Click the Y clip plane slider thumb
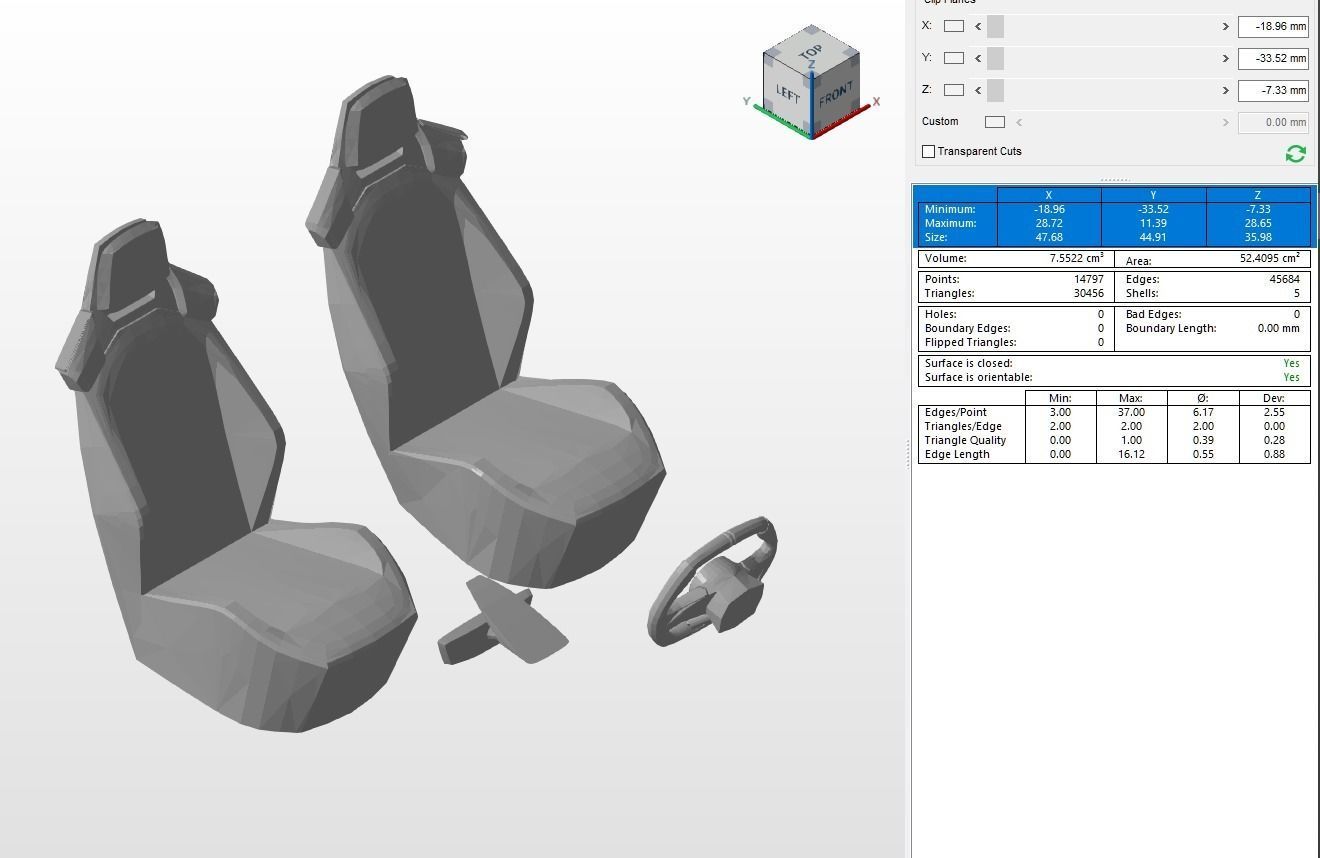Image resolution: width=1320 pixels, height=858 pixels. (x=995, y=59)
